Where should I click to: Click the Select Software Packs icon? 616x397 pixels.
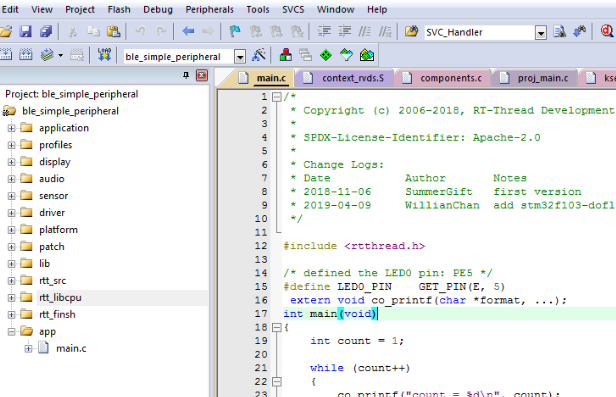pyautogui.click(x=346, y=55)
